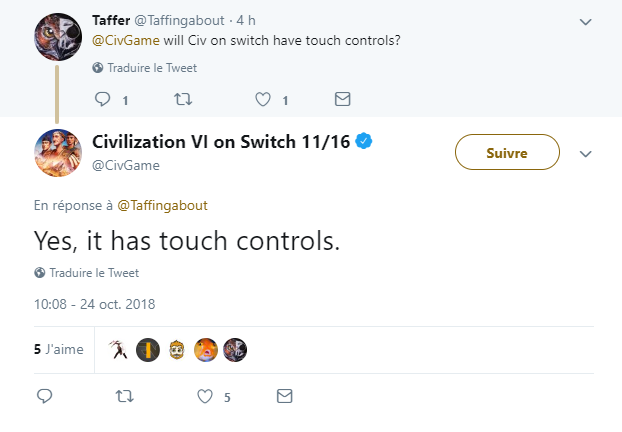This screenshot has width=622, height=432.
Task: Translate the CivGame tweet text
Action: (94, 272)
